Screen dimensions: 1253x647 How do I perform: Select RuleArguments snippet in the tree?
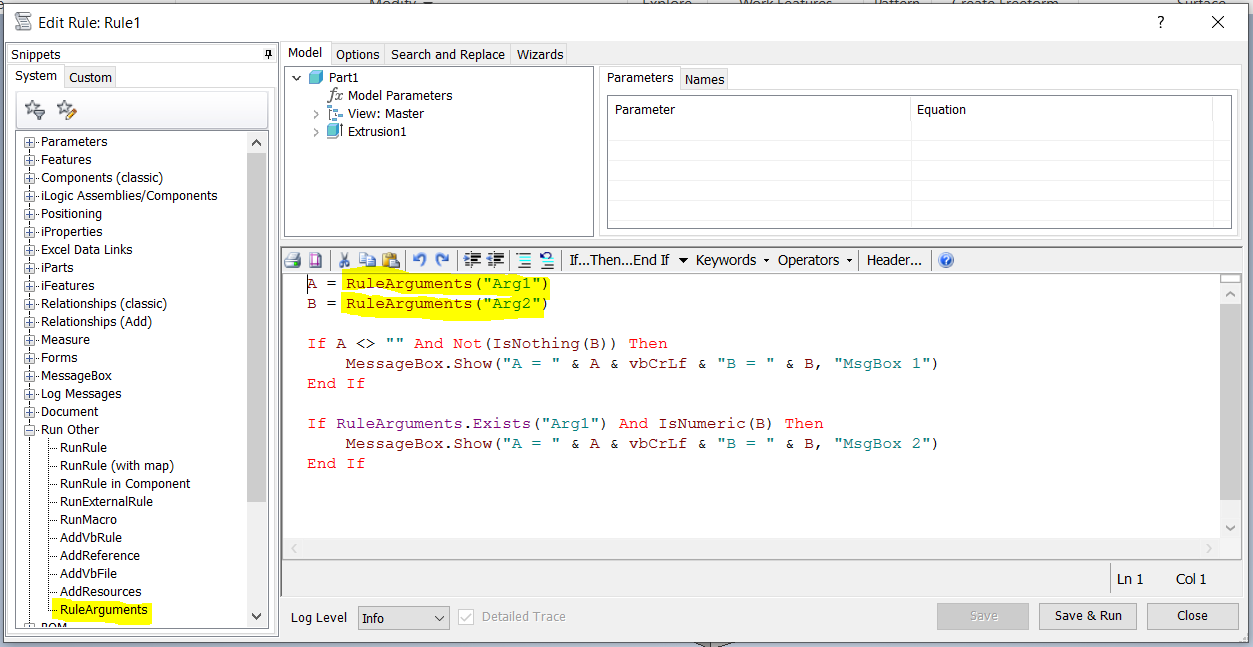click(103, 610)
